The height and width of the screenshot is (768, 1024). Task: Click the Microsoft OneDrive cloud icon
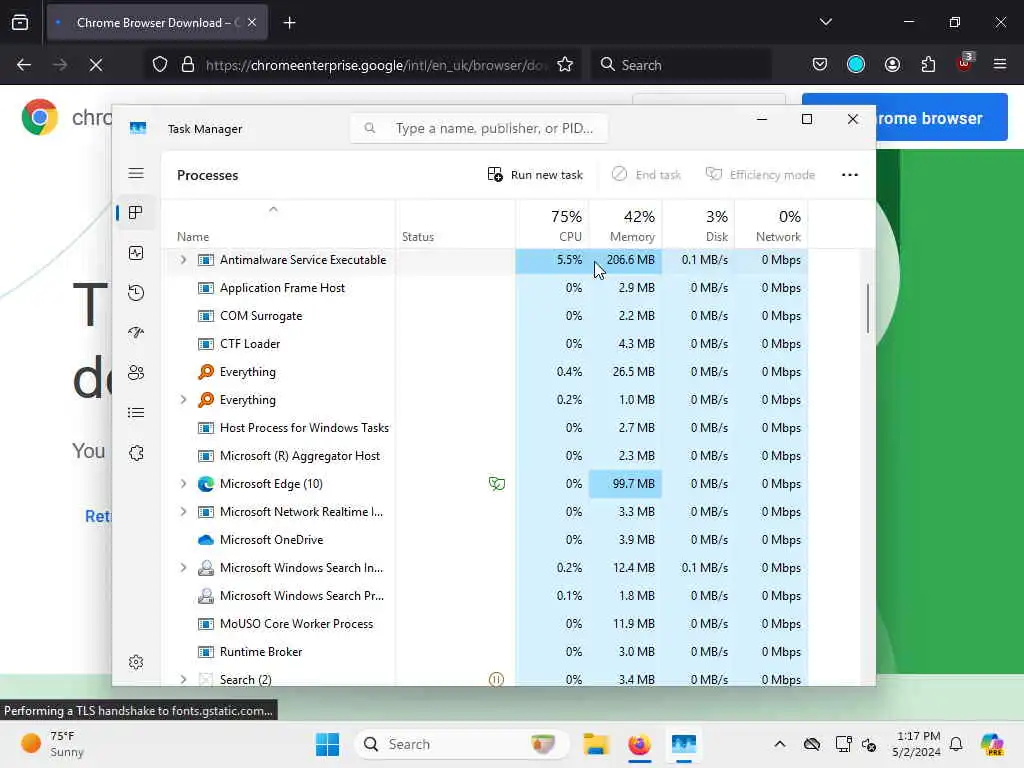pos(206,540)
